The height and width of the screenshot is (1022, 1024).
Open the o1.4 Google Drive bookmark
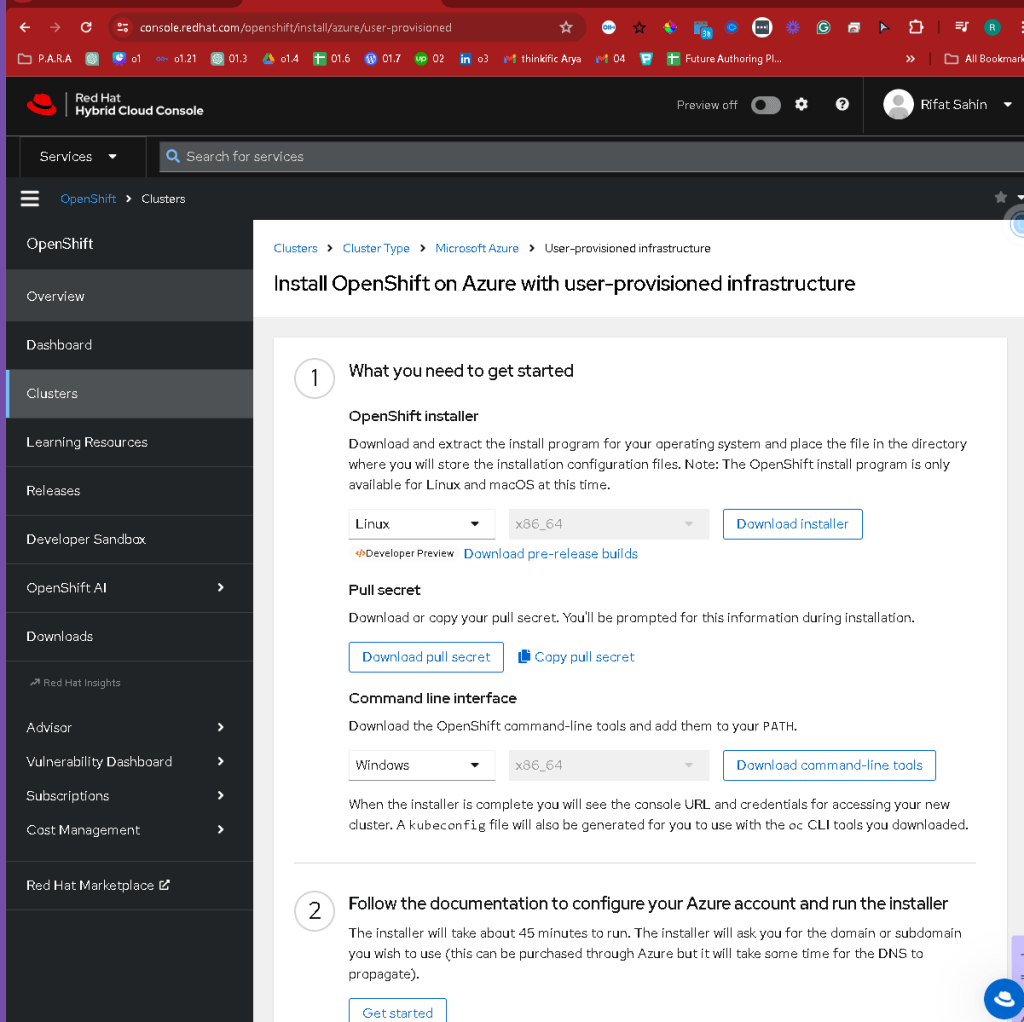(x=281, y=59)
